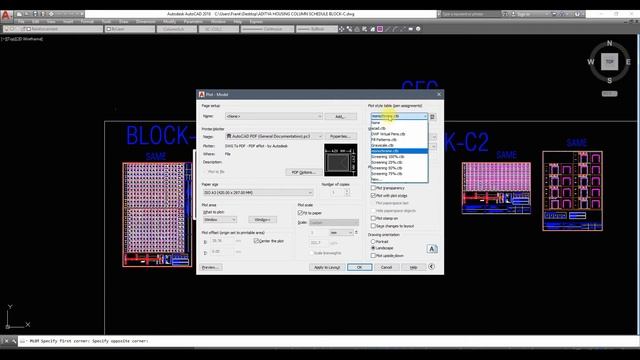Open the What to plot dropdown
This screenshot has height=360, width=640.
coord(220,220)
